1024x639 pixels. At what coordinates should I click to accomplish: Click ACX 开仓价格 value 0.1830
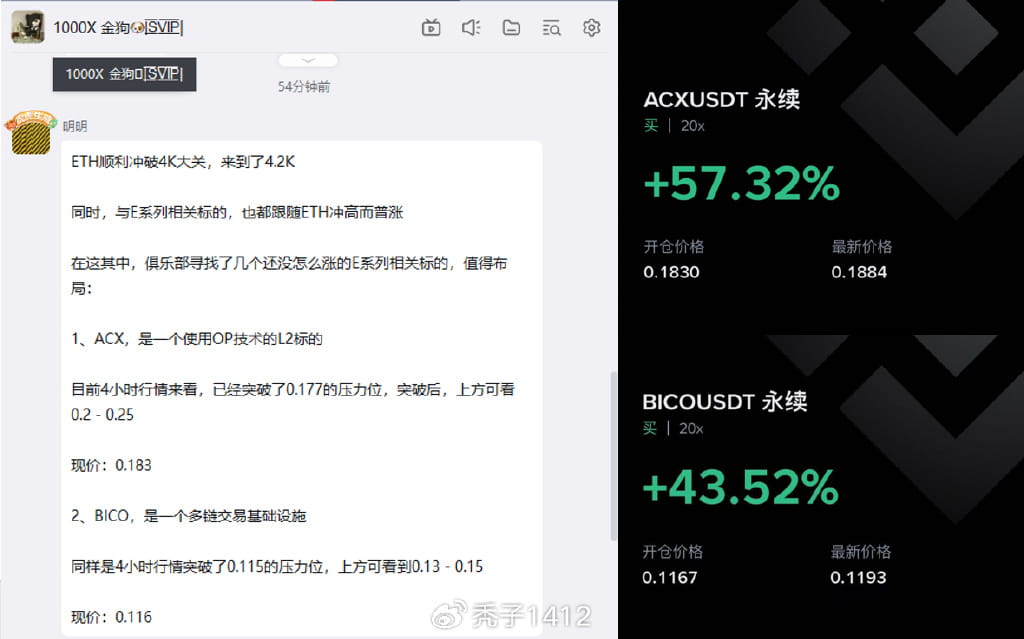click(x=671, y=272)
